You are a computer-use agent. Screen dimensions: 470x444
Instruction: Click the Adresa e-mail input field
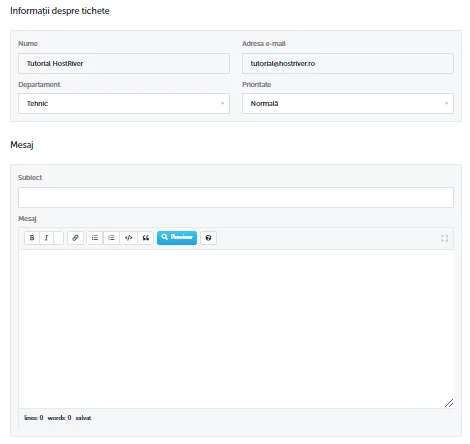coord(348,64)
